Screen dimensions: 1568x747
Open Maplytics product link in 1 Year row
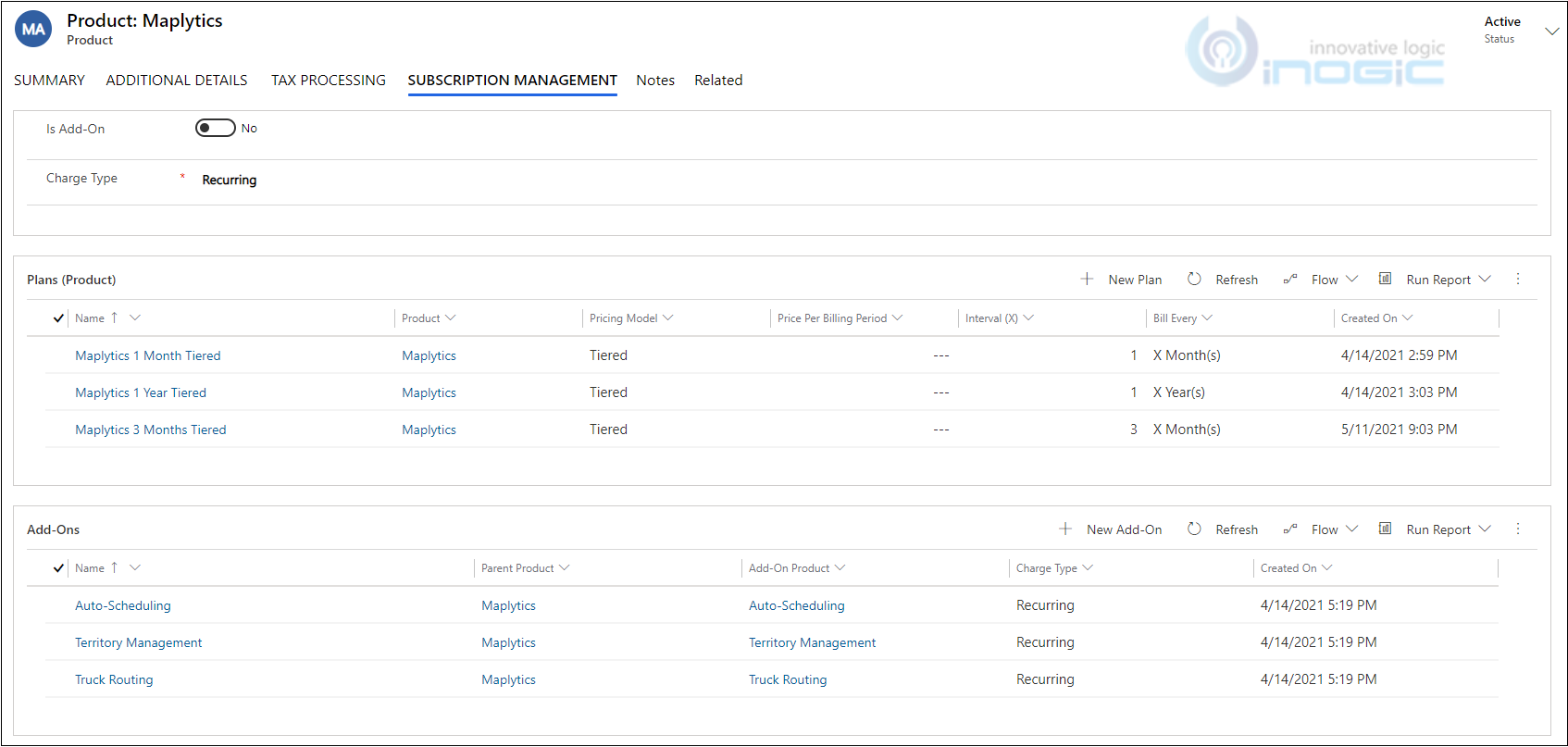click(x=429, y=392)
